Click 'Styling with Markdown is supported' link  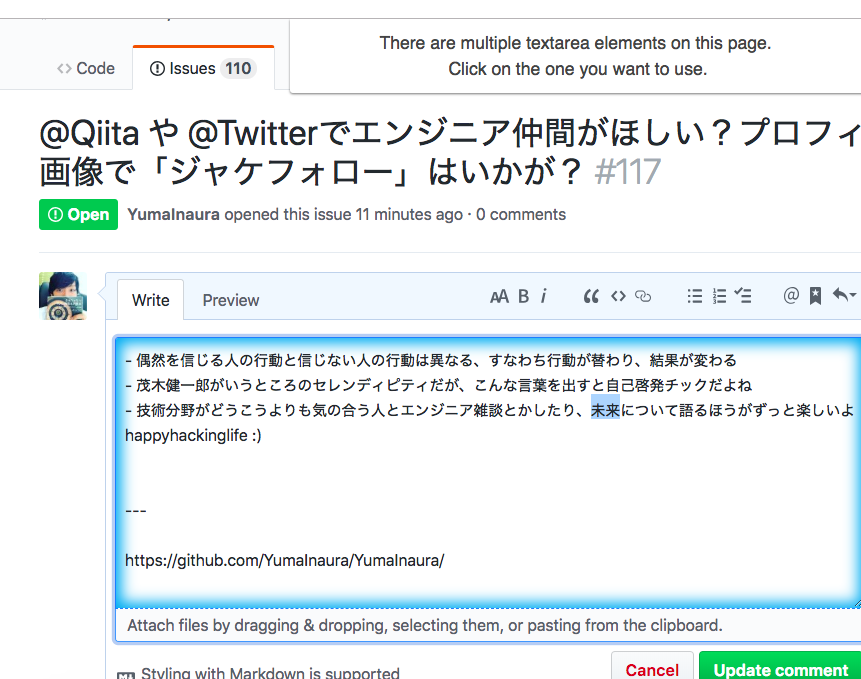270,673
